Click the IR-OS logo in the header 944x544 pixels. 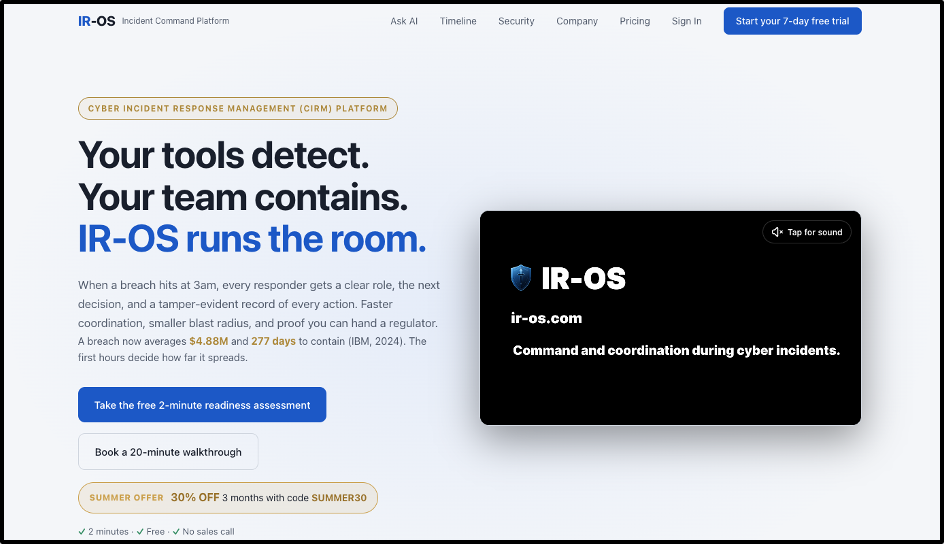click(x=96, y=21)
